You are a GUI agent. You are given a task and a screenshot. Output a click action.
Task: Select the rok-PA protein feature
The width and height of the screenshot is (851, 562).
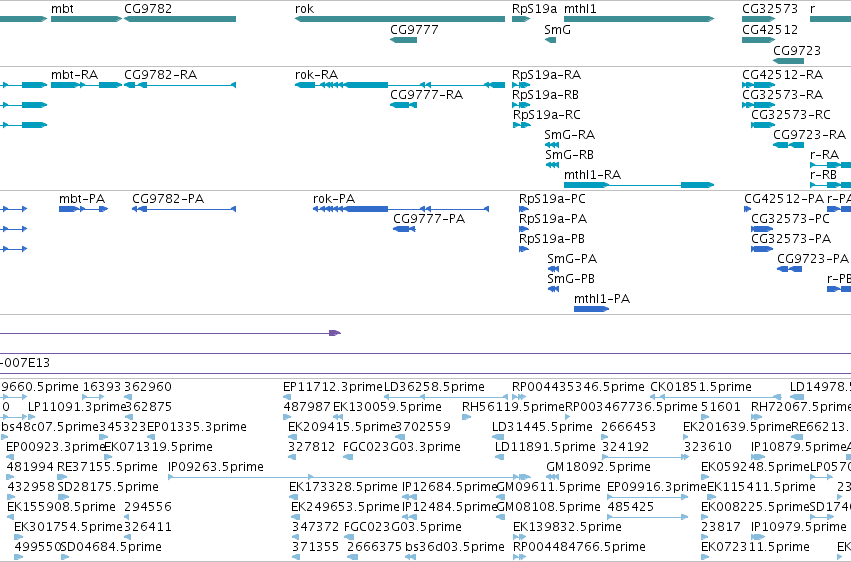(401, 209)
